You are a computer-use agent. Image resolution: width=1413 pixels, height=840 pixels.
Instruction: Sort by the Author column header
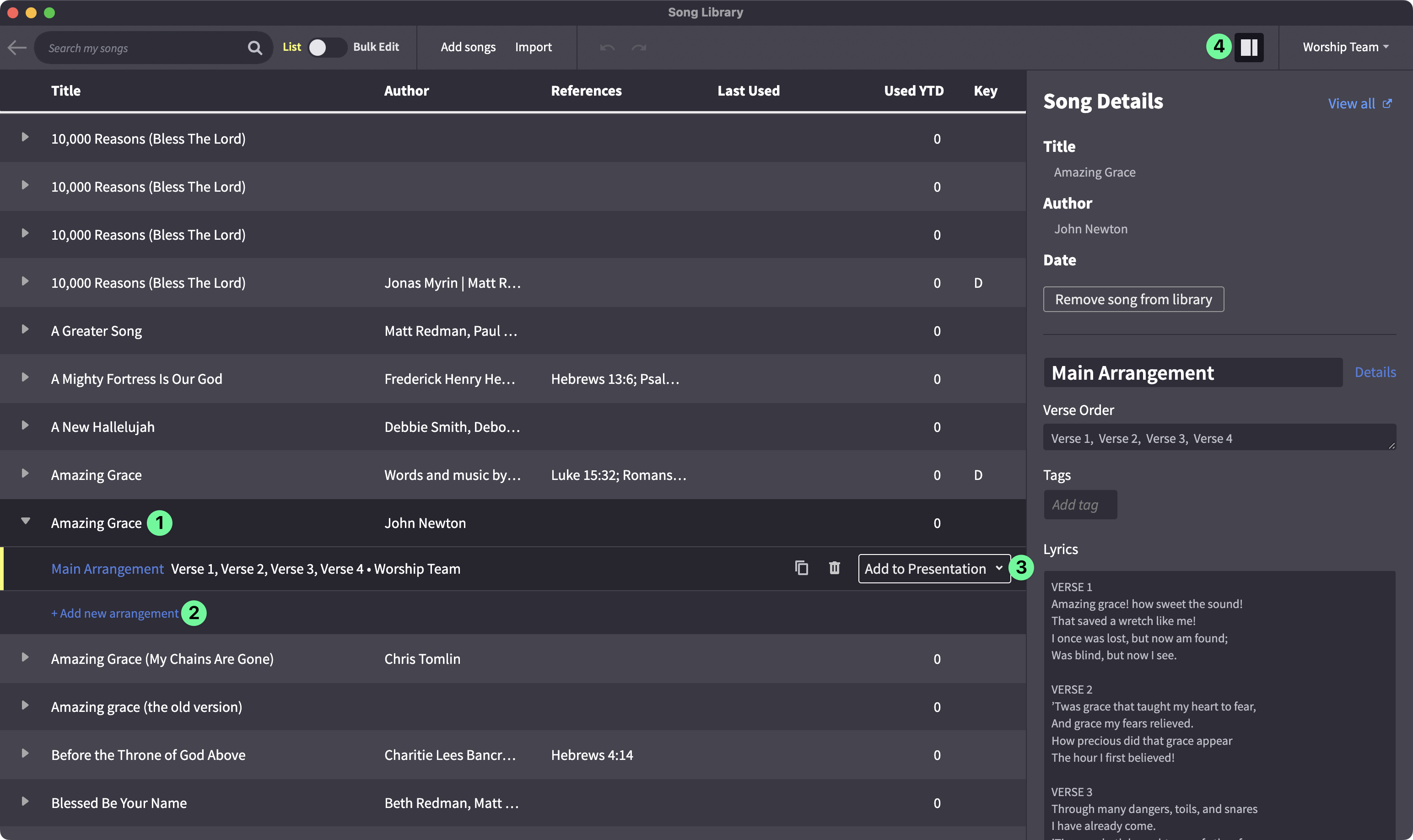tap(406, 91)
